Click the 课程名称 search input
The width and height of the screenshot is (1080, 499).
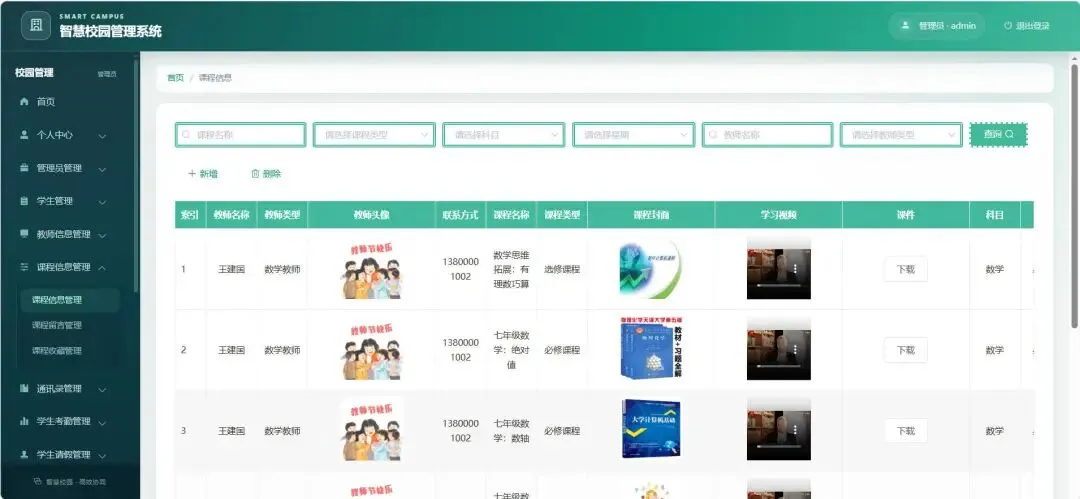click(240, 135)
